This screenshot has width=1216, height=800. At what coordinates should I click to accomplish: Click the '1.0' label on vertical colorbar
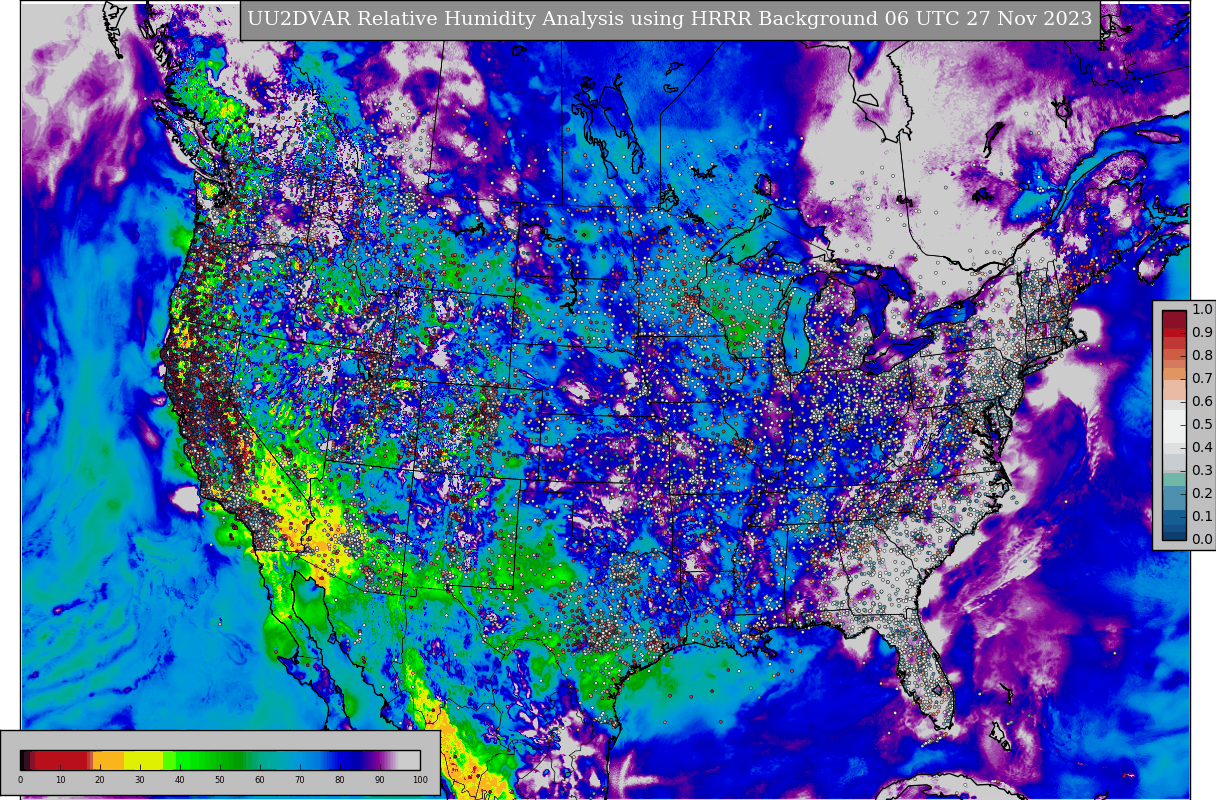pyautogui.click(x=1201, y=309)
